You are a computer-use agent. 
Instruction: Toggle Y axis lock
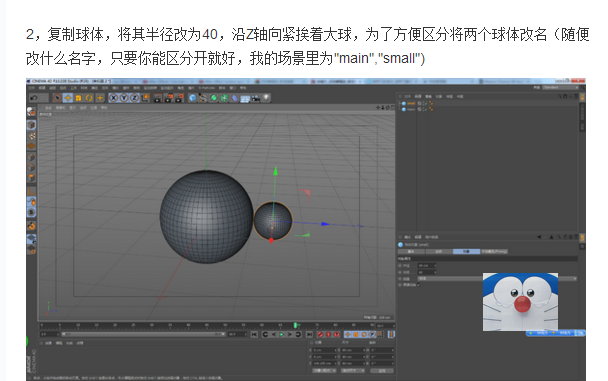124,98
